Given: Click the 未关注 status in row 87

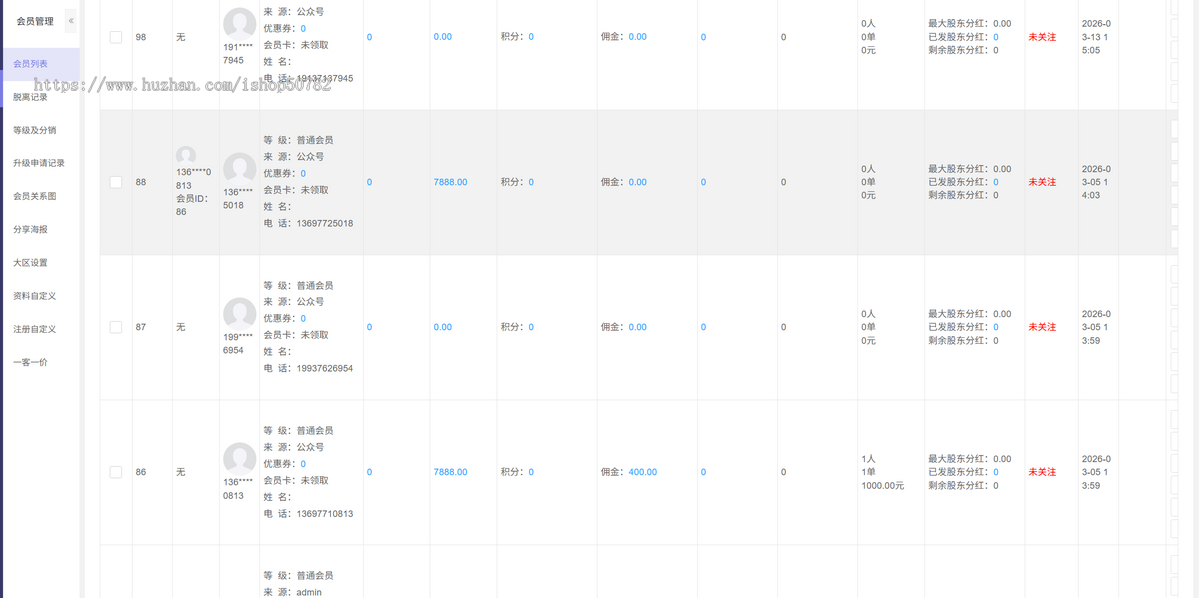Looking at the screenshot, I should click(1042, 327).
